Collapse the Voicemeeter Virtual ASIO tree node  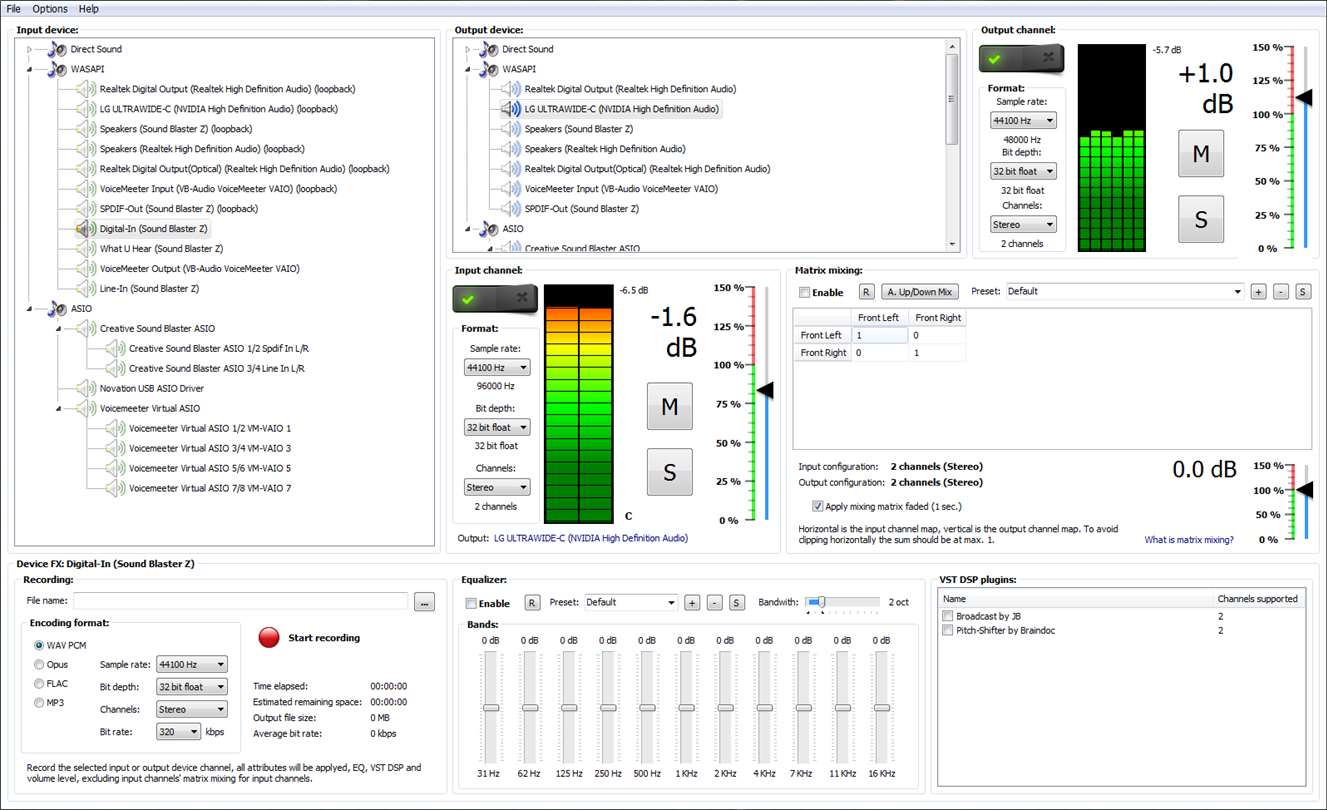(59, 409)
